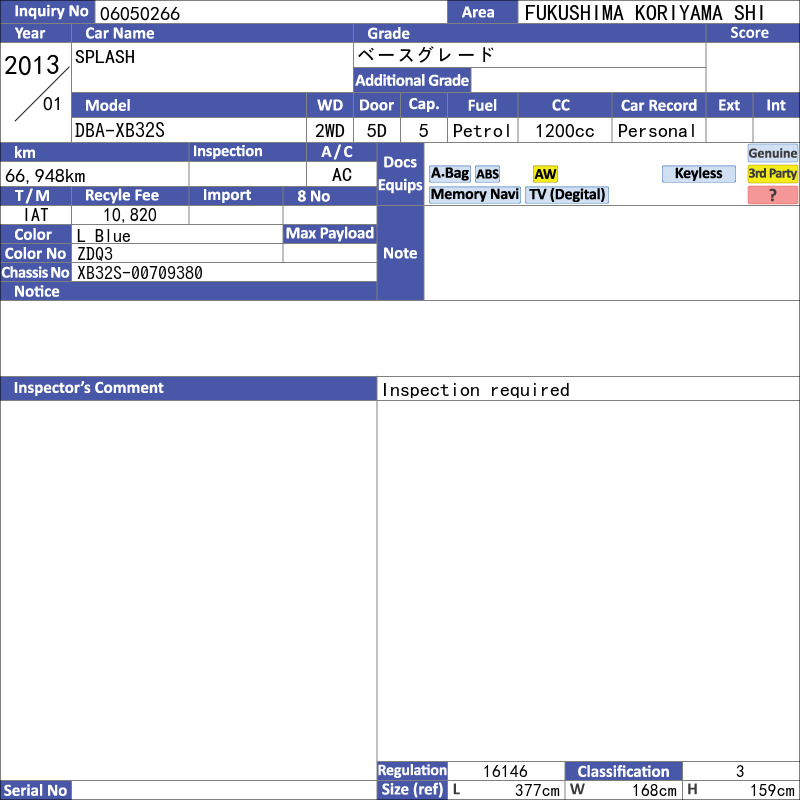Click the width value 168cm
This screenshot has height=800, width=800.
pos(655,790)
